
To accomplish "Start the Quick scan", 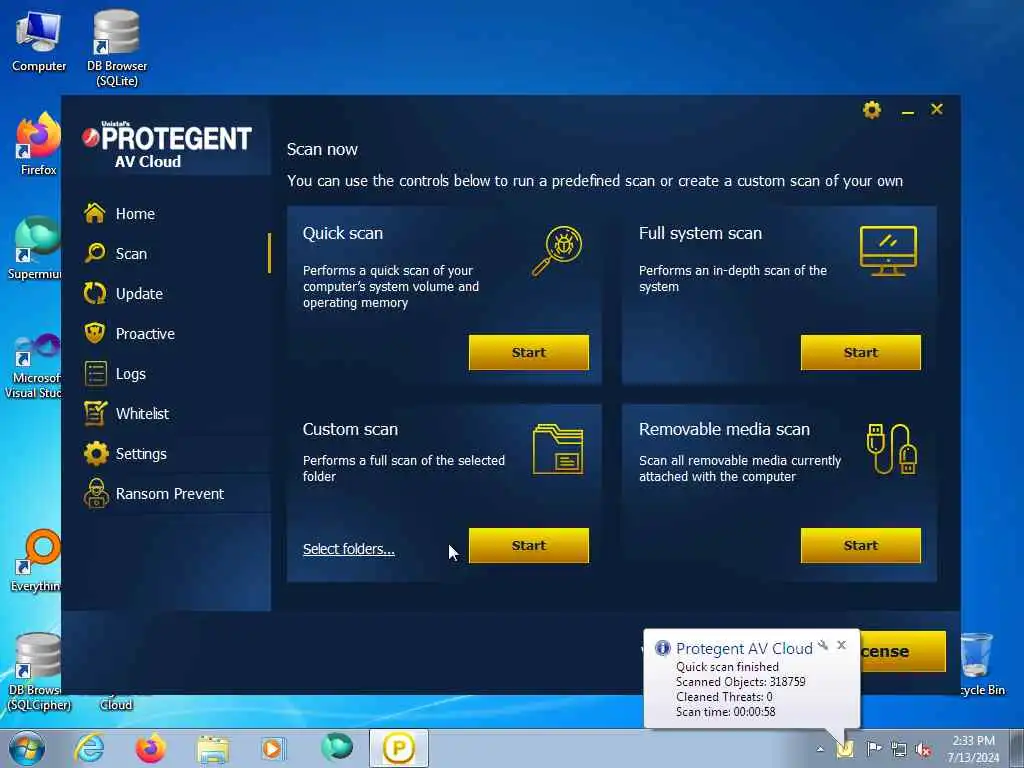I will coord(528,353).
